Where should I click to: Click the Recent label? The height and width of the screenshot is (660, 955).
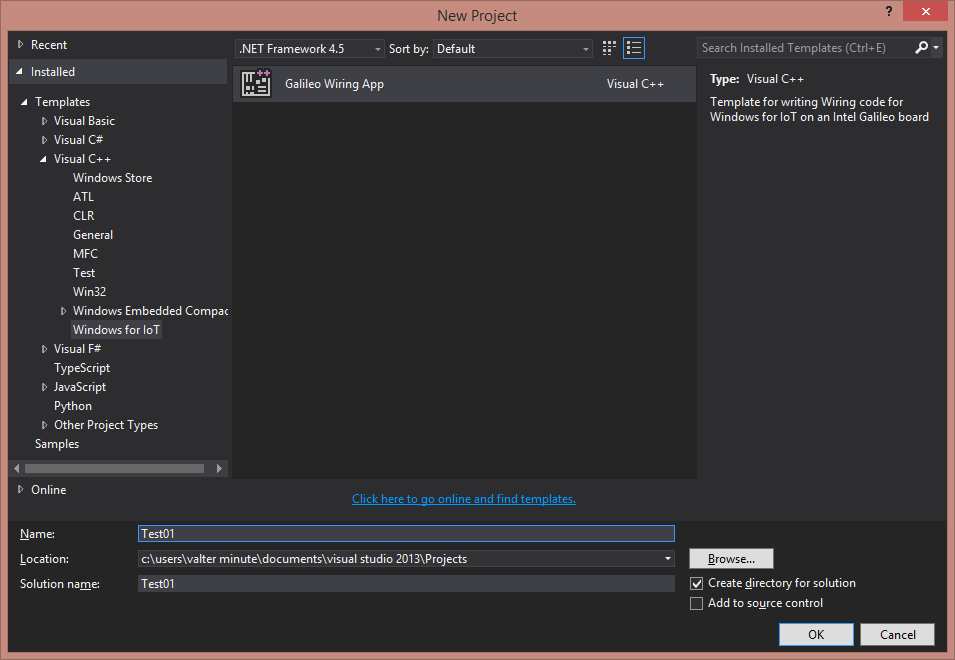coord(49,44)
